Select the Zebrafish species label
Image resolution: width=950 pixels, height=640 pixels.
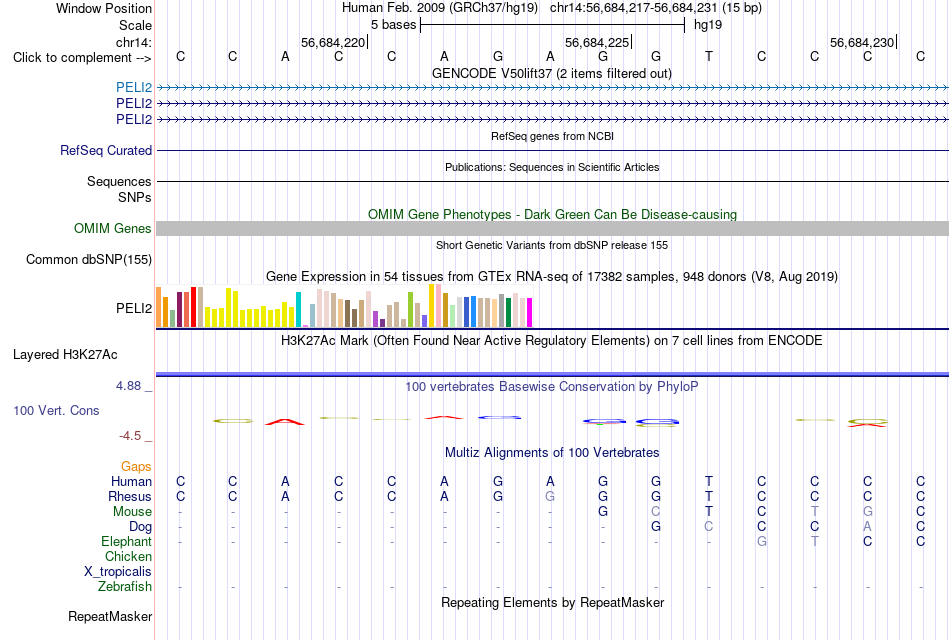(x=125, y=587)
